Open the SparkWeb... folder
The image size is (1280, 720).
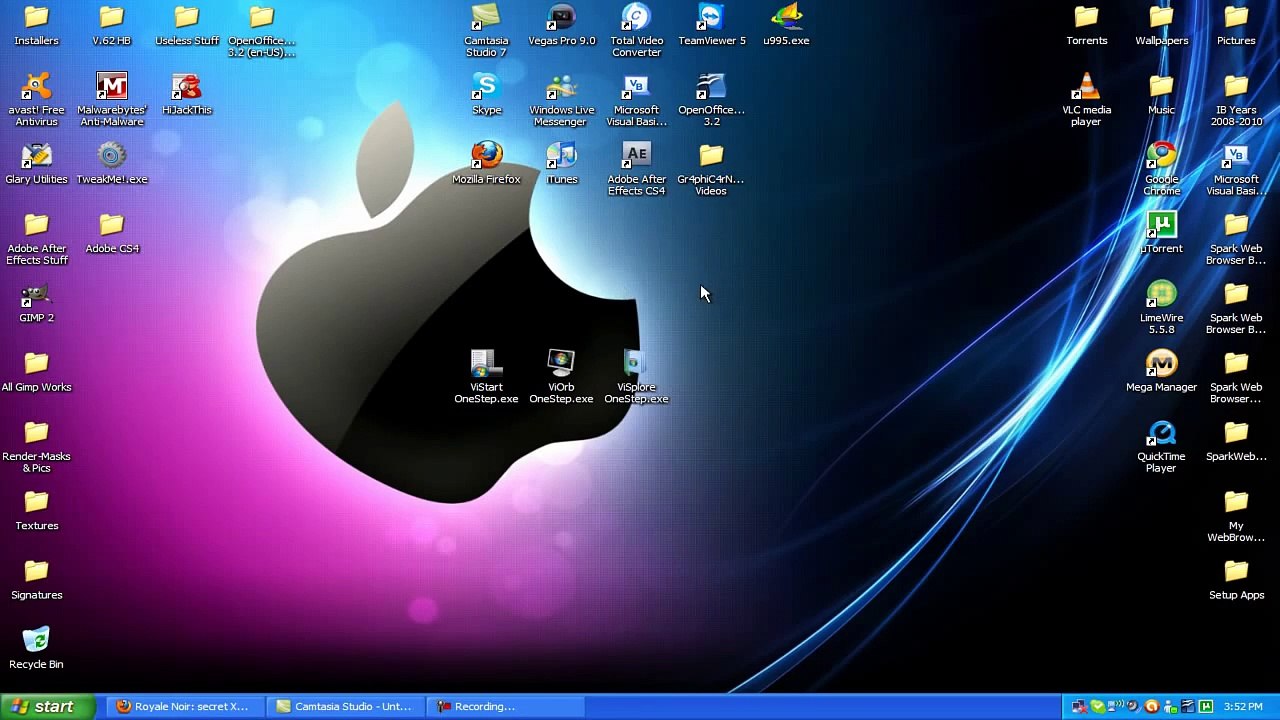tap(1236, 441)
